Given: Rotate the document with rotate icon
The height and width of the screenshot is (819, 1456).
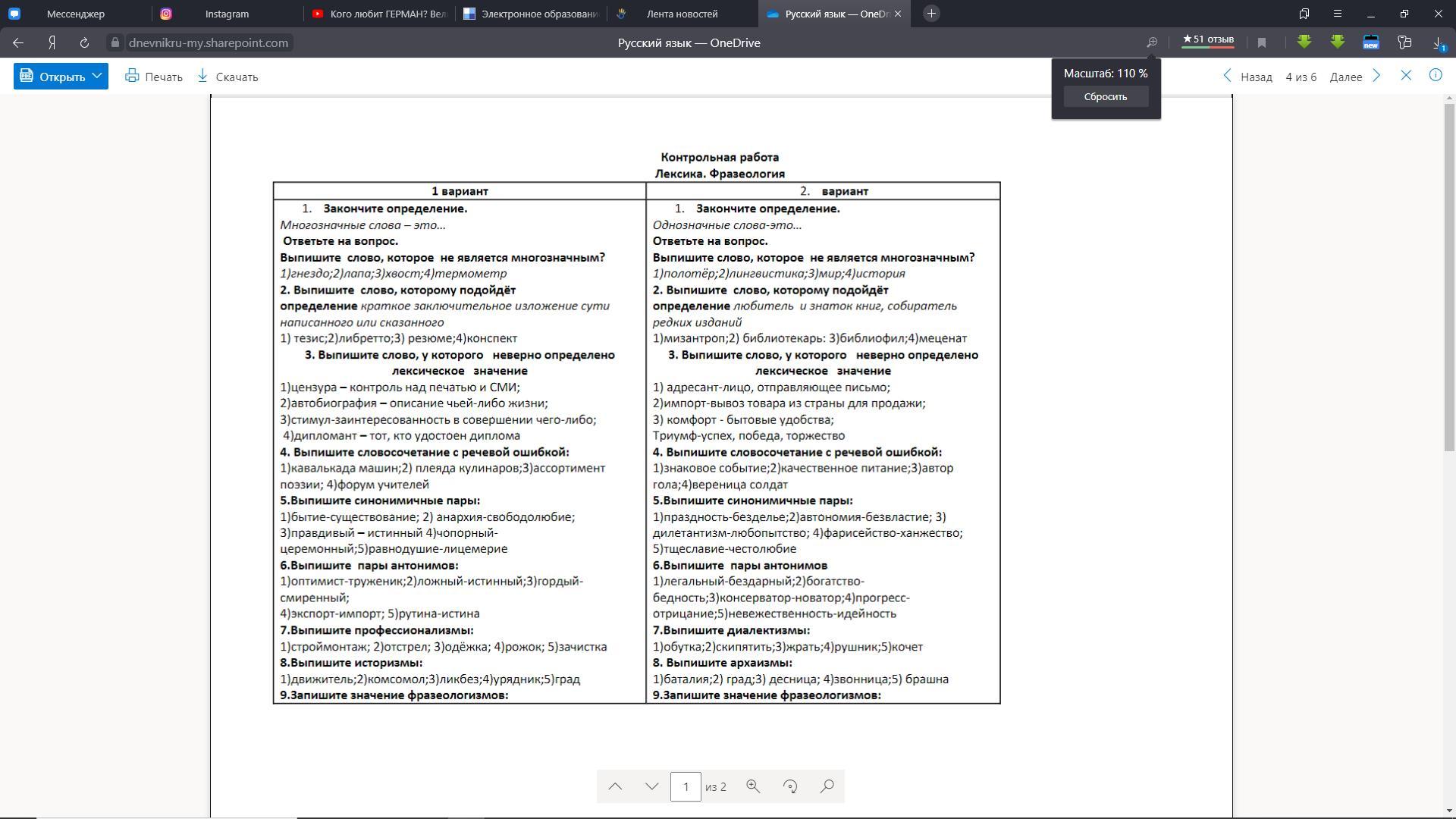Looking at the screenshot, I should point(790,786).
